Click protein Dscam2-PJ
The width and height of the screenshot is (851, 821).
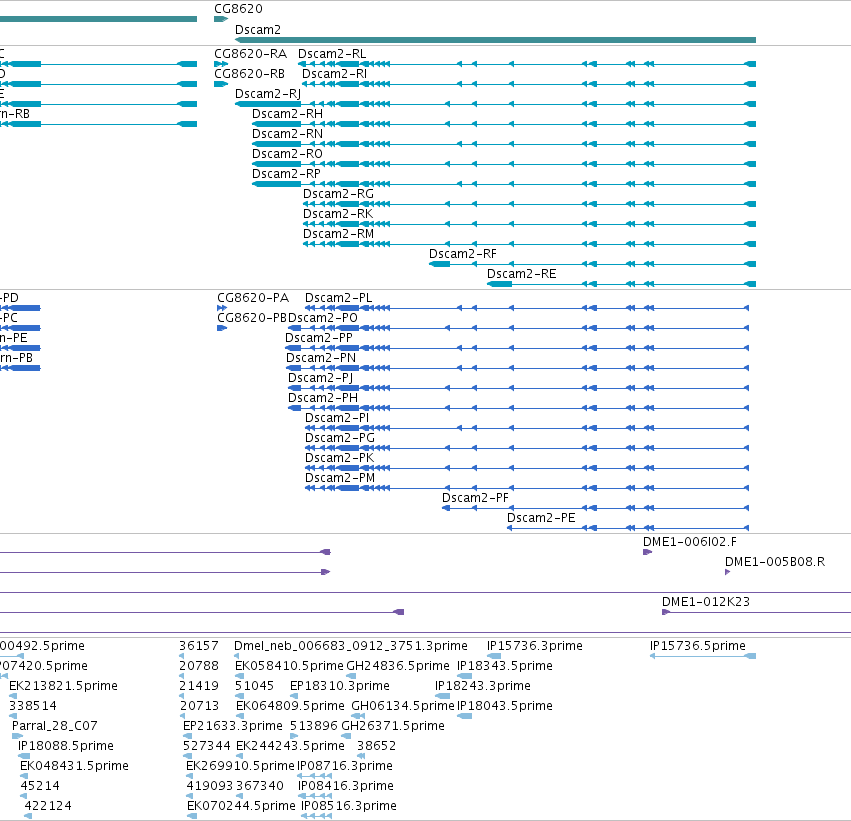(518, 389)
